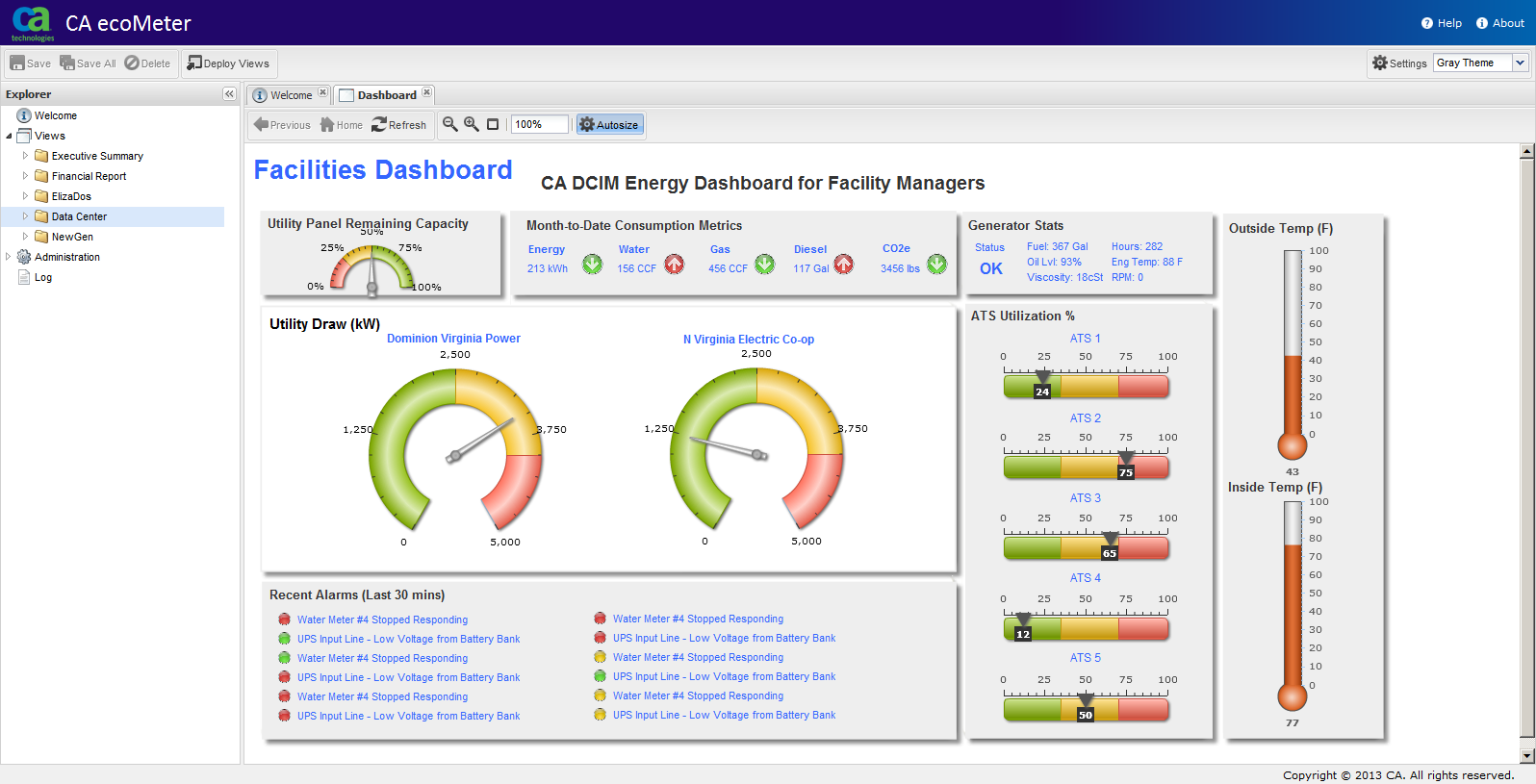This screenshot has height=784, width=1536.
Task: Open the Log item
Action: [43, 277]
